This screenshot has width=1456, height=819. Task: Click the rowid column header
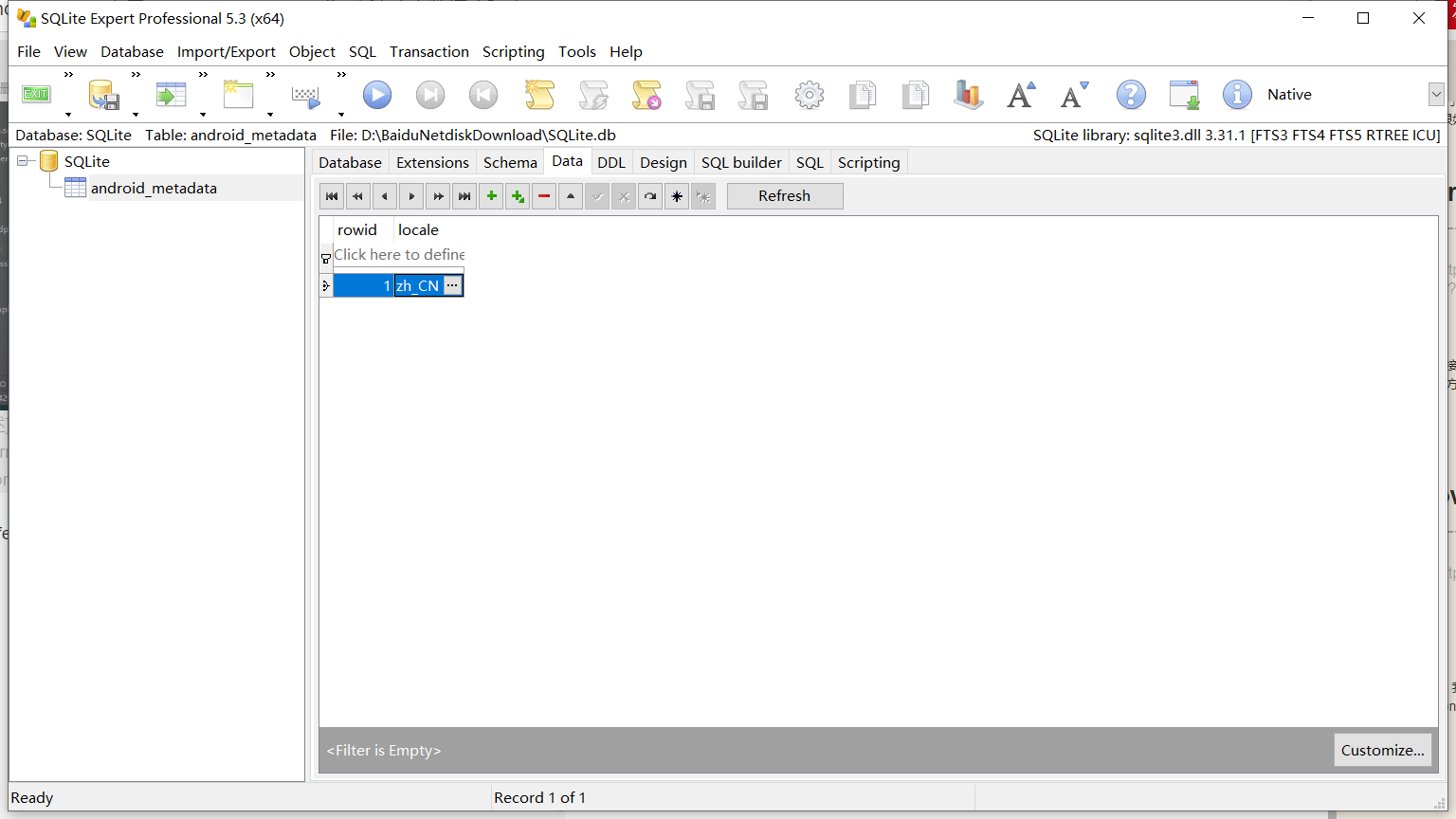(363, 229)
